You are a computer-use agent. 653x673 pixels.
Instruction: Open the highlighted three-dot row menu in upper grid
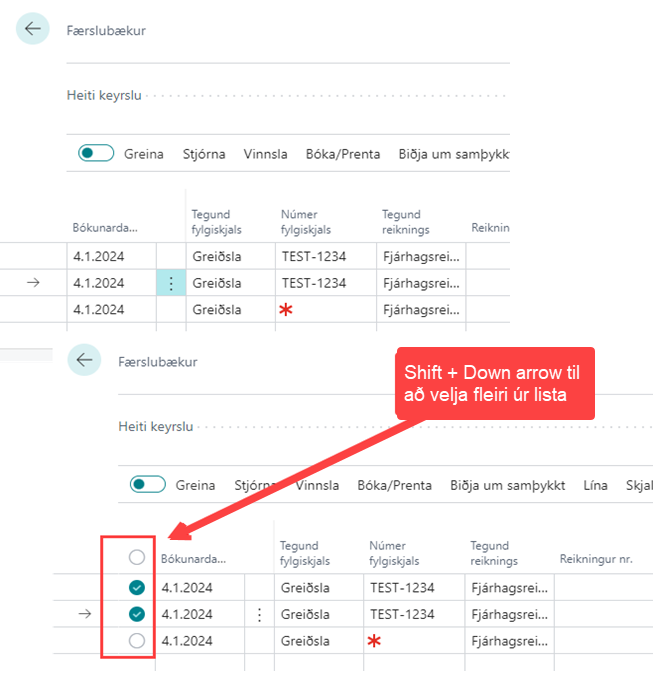click(x=170, y=283)
